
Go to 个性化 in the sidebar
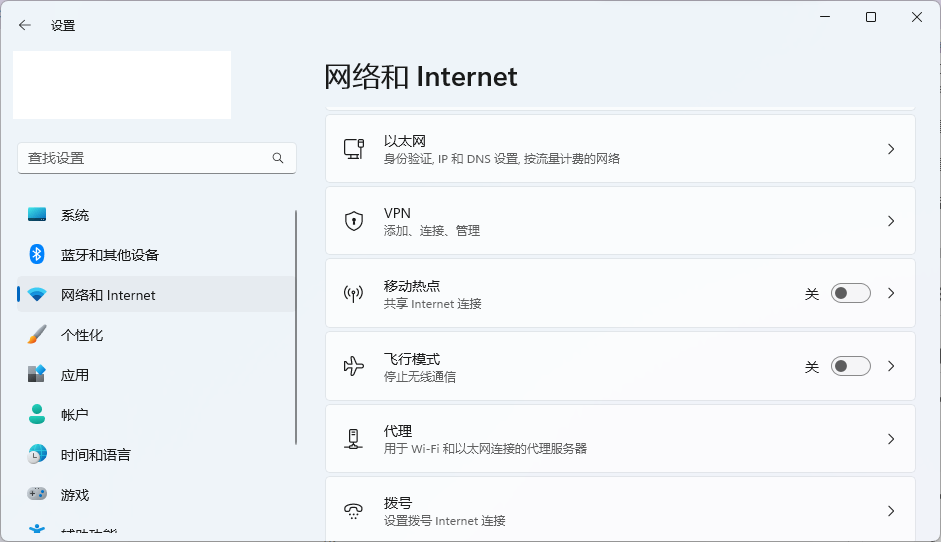point(155,335)
